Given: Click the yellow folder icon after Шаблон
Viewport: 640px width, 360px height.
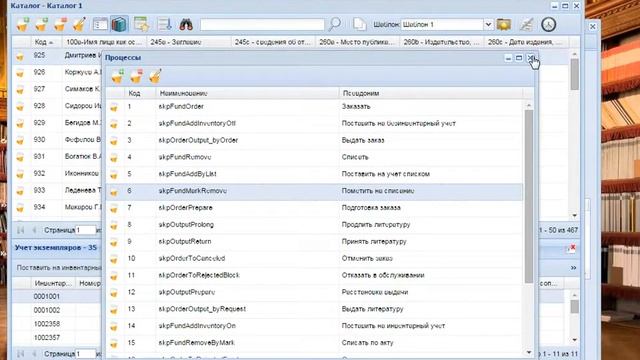Looking at the screenshot, I should [x=504, y=24].
